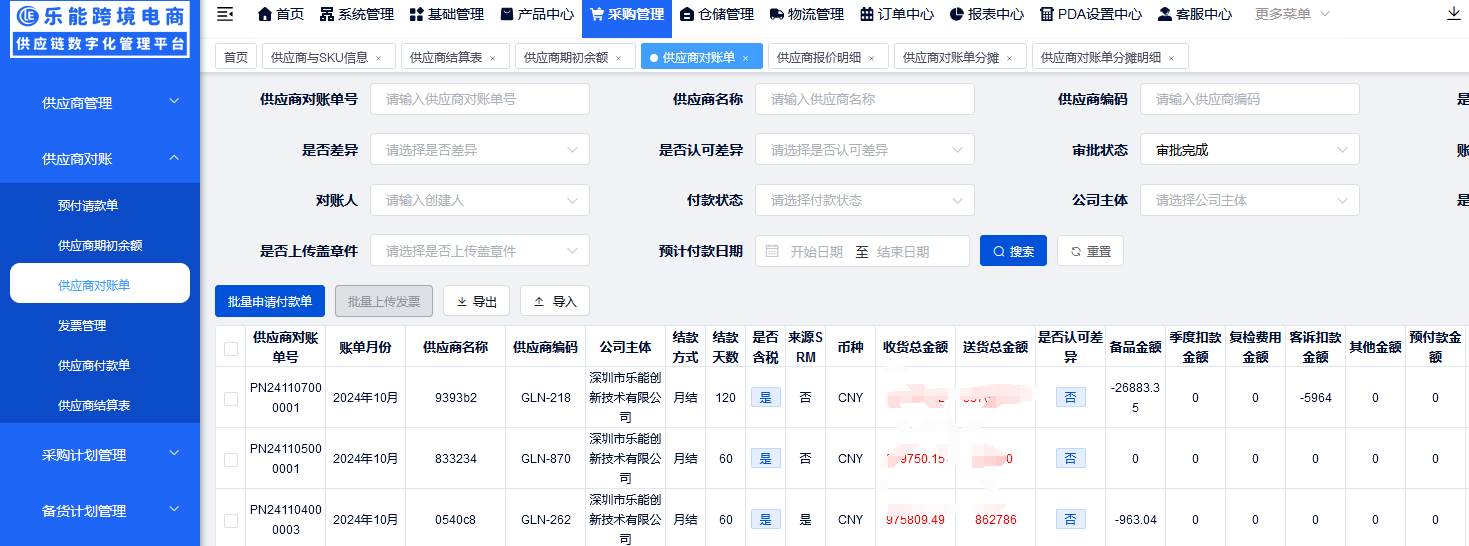Image resolution: width=1469 pixels, height=546 pixels.
Task: Open the 是否认可差异 filter dropdown
Action: click(865, 150)
